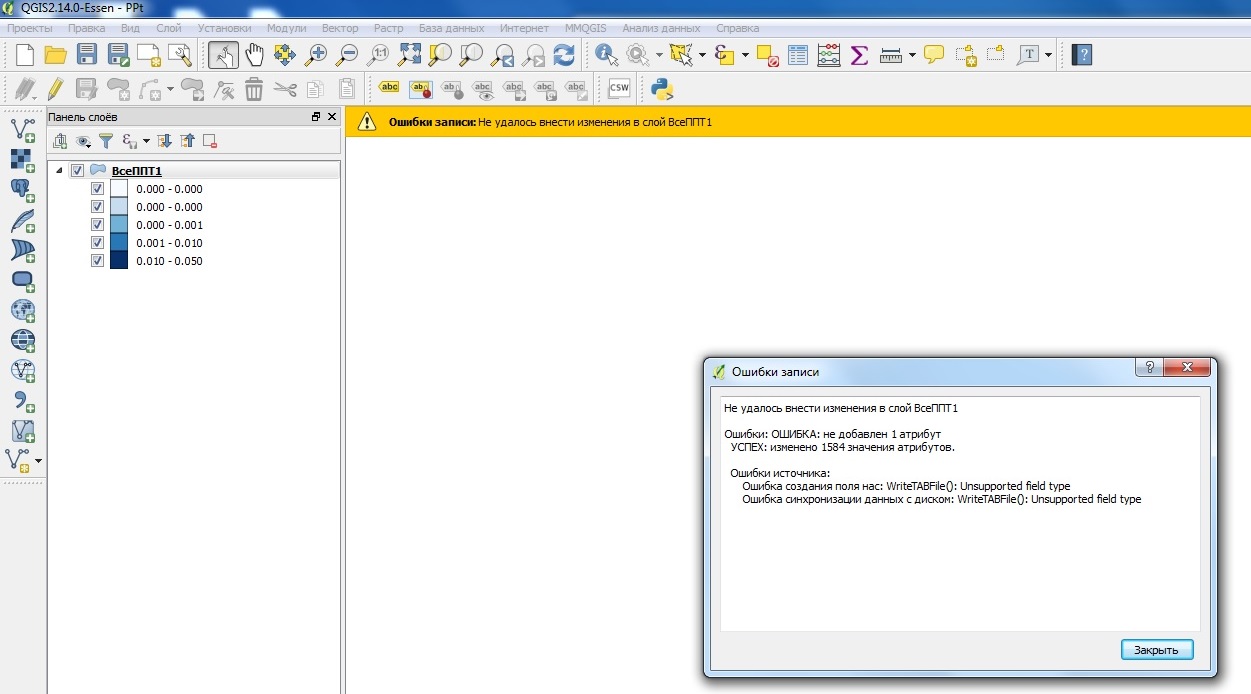Uncheck the class 0.000 - 0.001 checkbox
The image size is (1251, 694).
point(97,225)
